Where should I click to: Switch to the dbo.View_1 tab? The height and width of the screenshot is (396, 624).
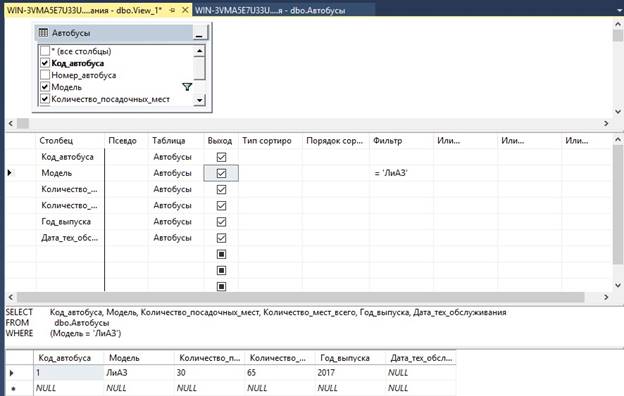click(84, 10)
